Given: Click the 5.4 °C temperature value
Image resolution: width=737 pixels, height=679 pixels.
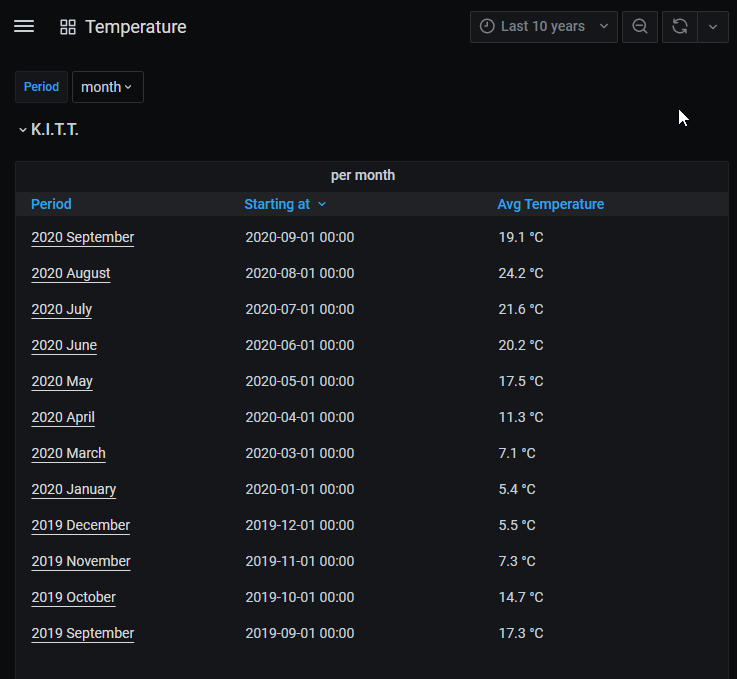Looking at the screenshot, I should [517, 489].
